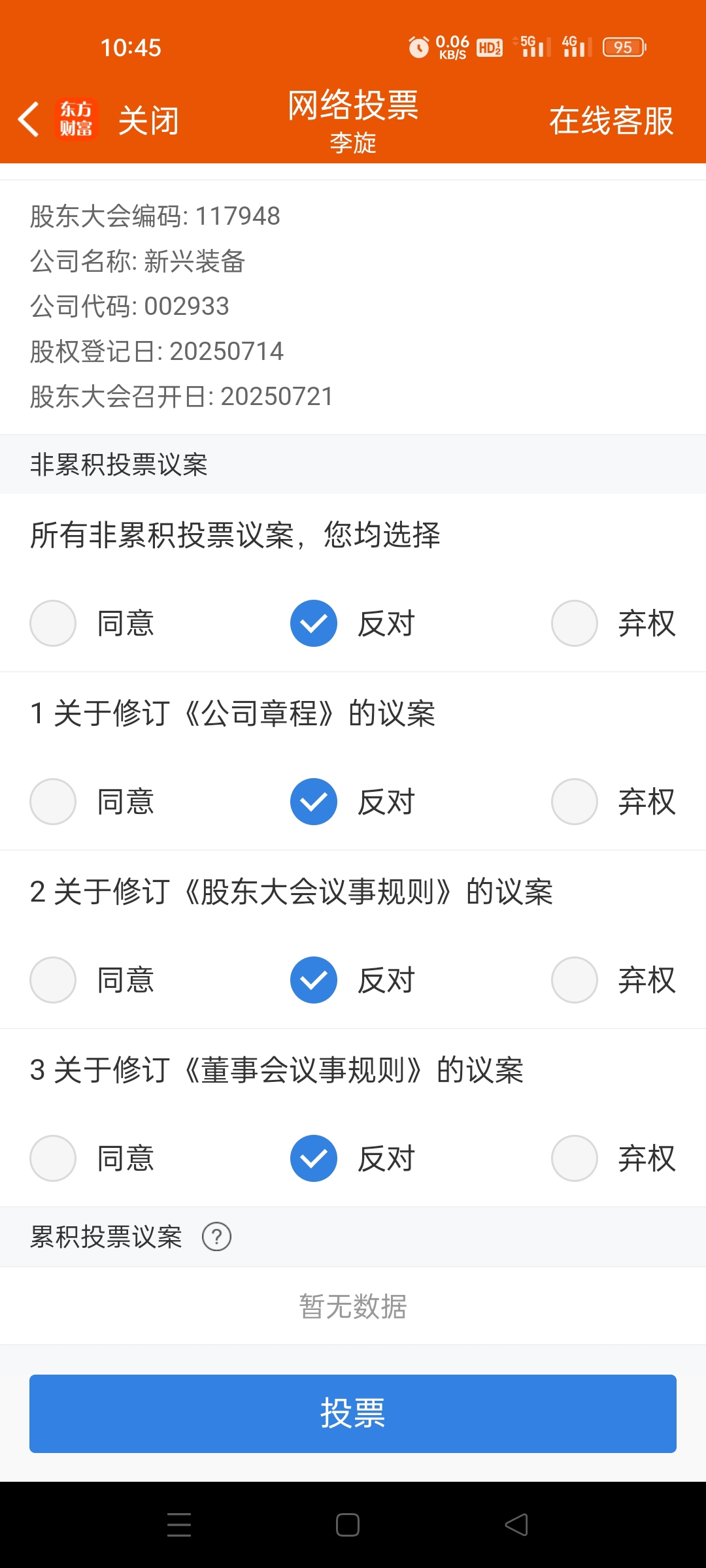Tap Android recent apps menu icon

[179, 1525]
